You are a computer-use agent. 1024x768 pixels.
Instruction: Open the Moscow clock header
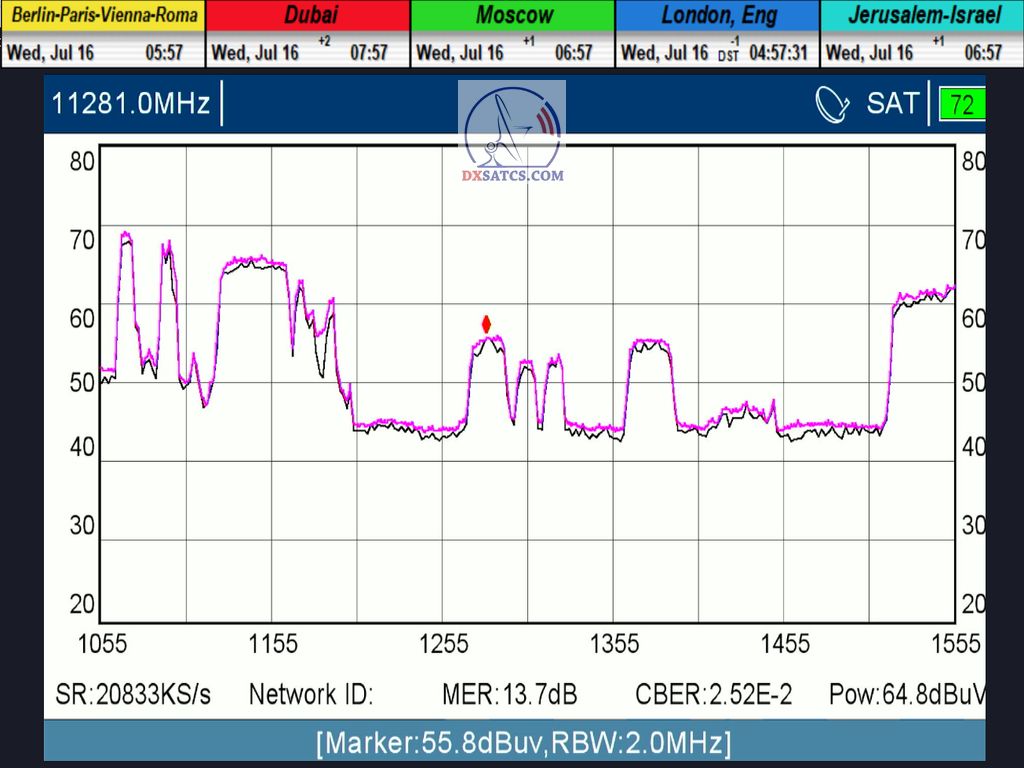(x=513, y=16)
